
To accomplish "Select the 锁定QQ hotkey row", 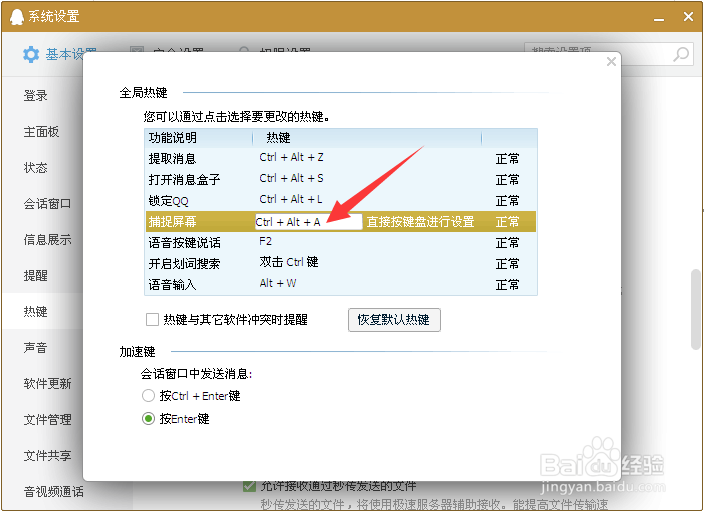I will [x=341, y=200].
